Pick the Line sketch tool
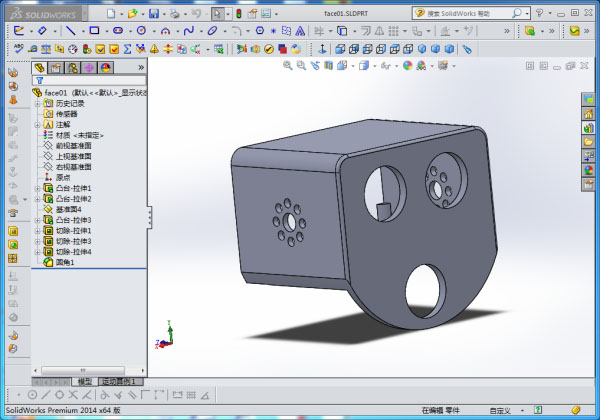Image resolution: width=600 pixels, height=420 pixels. point(70,31)
